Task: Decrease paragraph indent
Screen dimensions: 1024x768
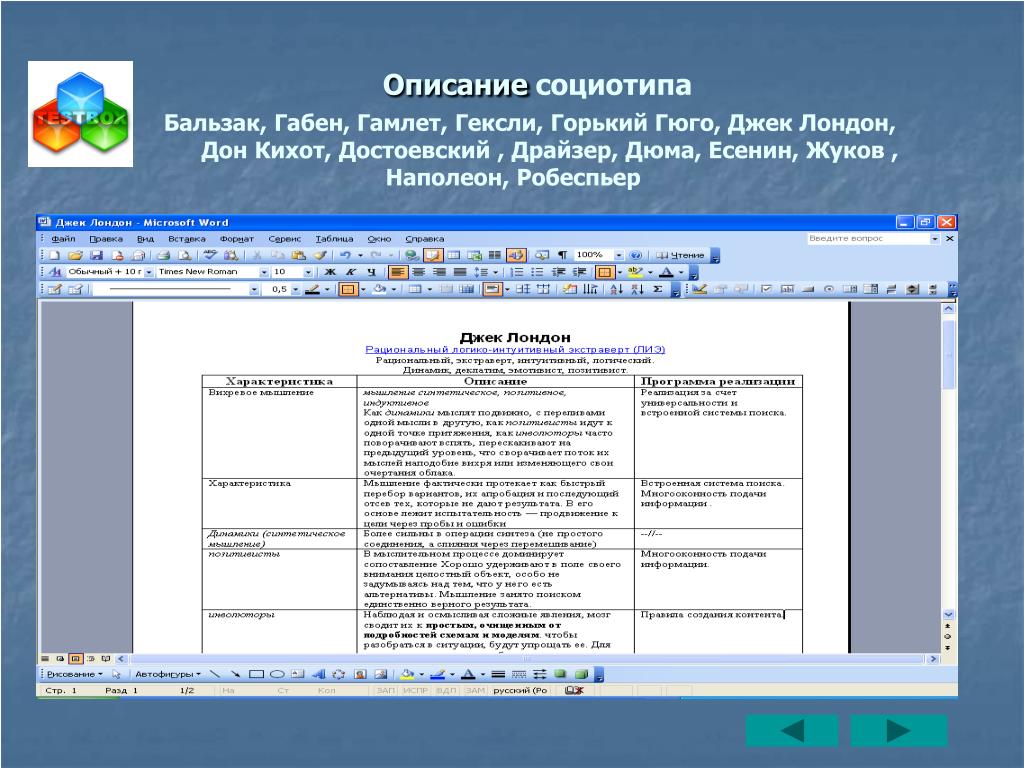Action: pos(558,272)
